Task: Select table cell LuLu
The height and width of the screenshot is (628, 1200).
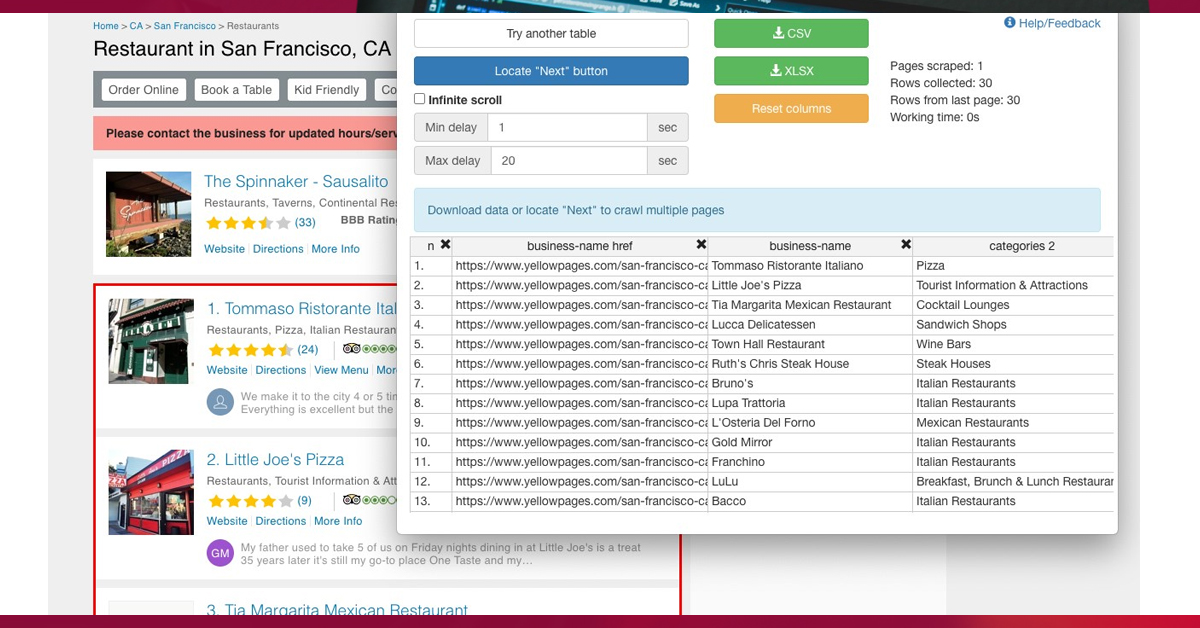Action: 810,482
